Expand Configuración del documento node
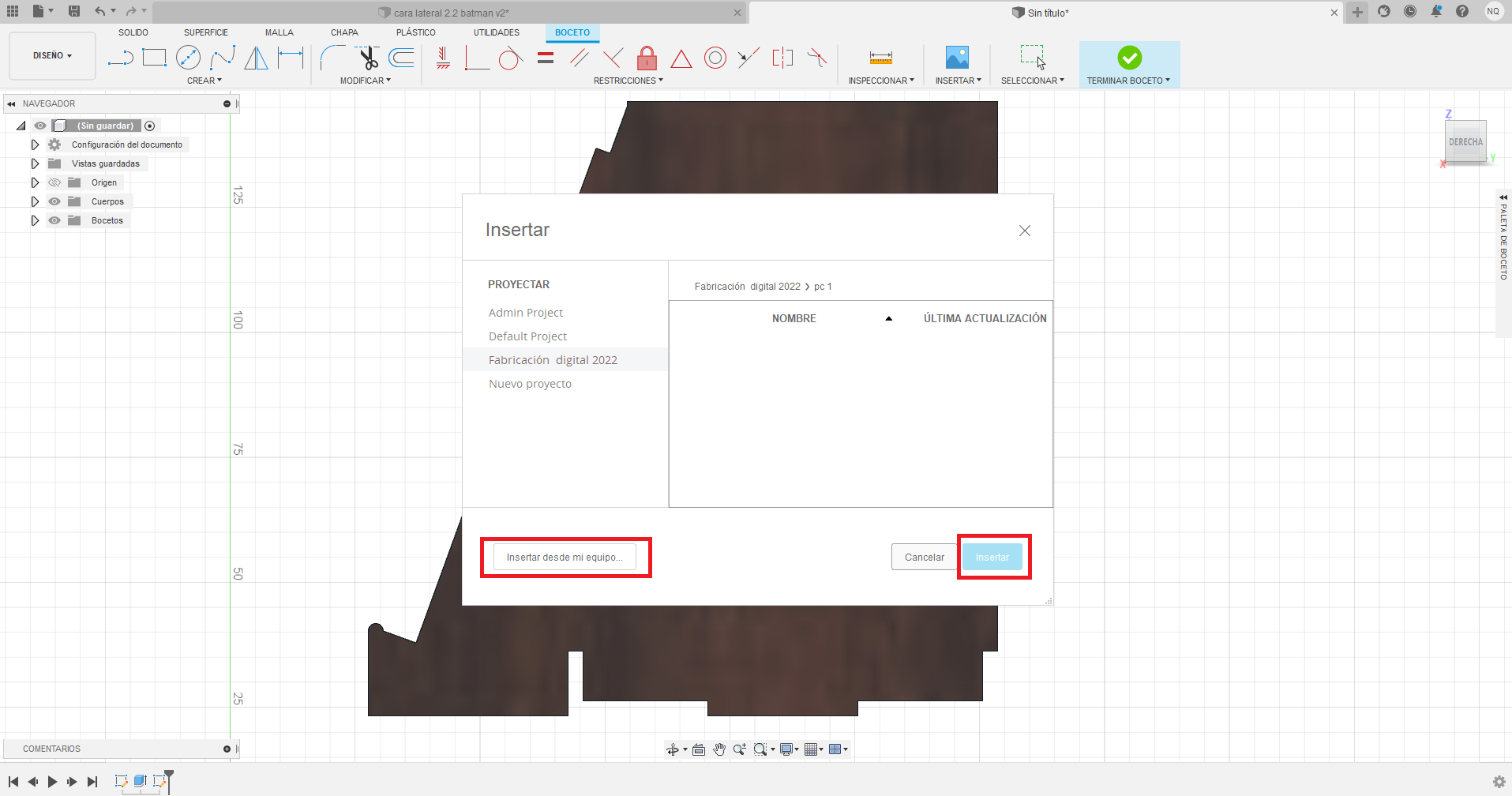Viewport: 1512px width, 796px height. point(35,145)
